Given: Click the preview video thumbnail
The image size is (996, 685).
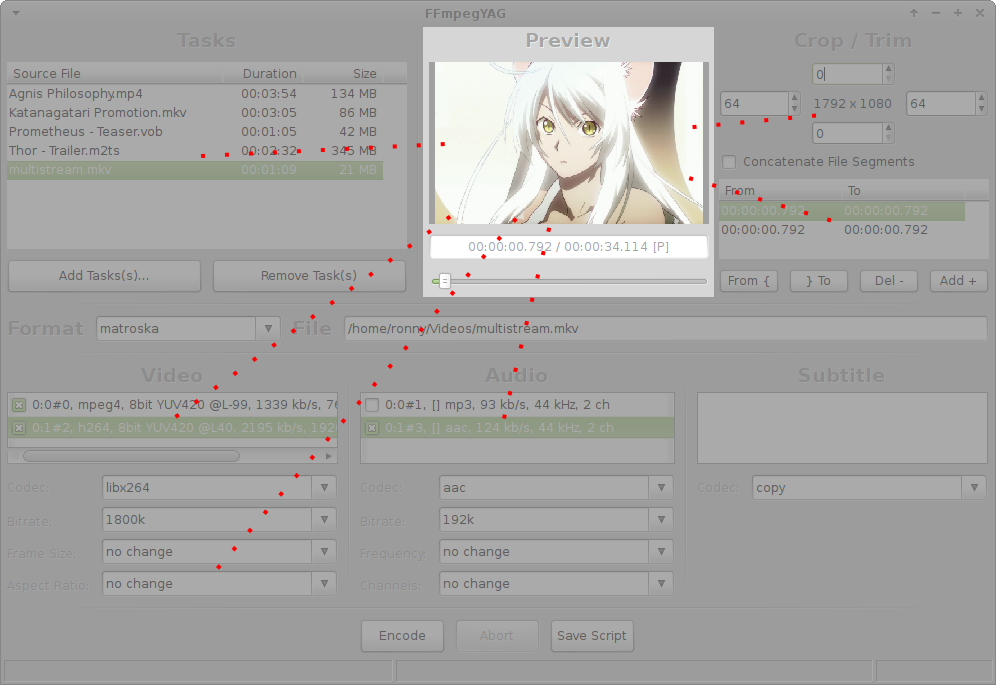Looking at the screenshot, I should point(569,143).
